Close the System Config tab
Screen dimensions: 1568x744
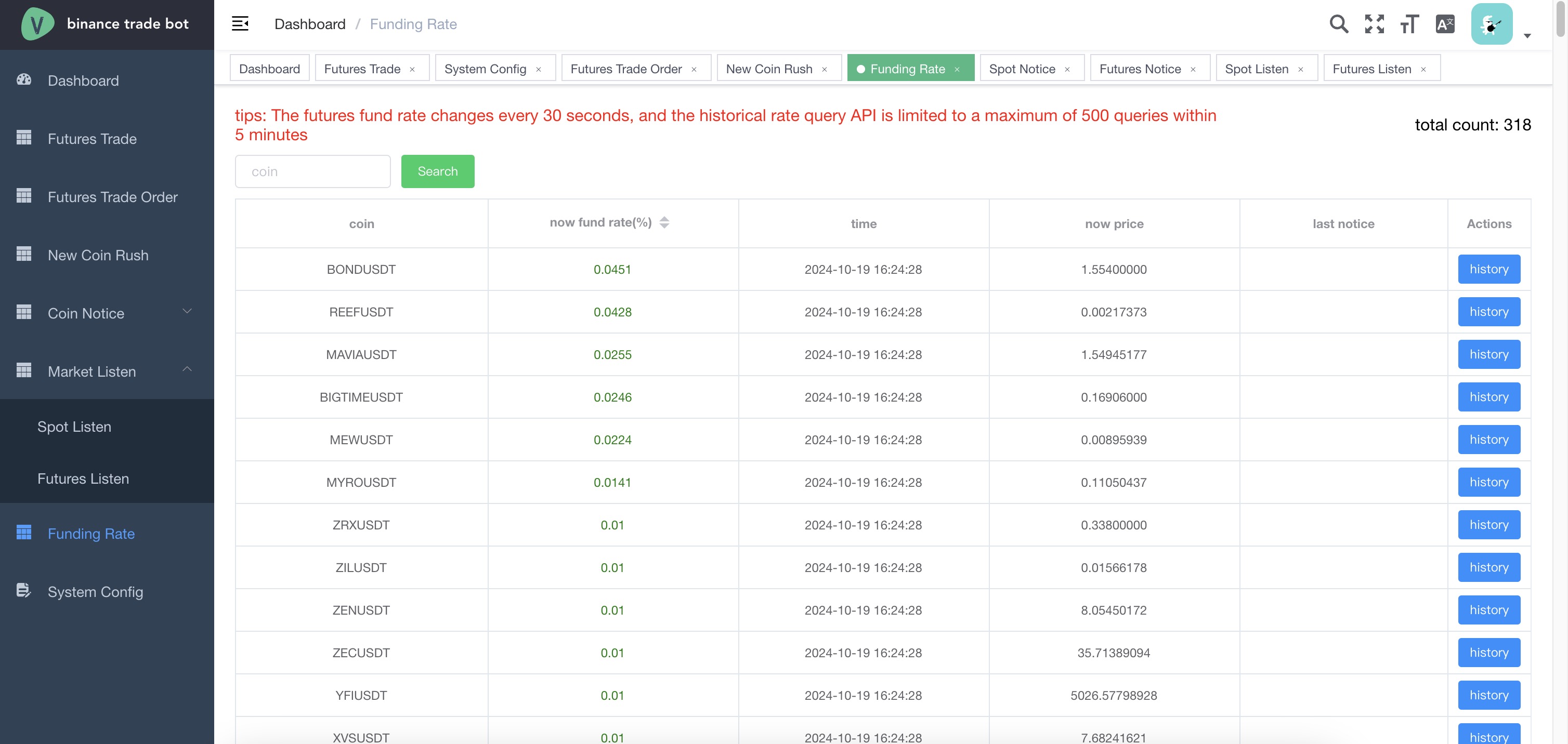(538, 69)
